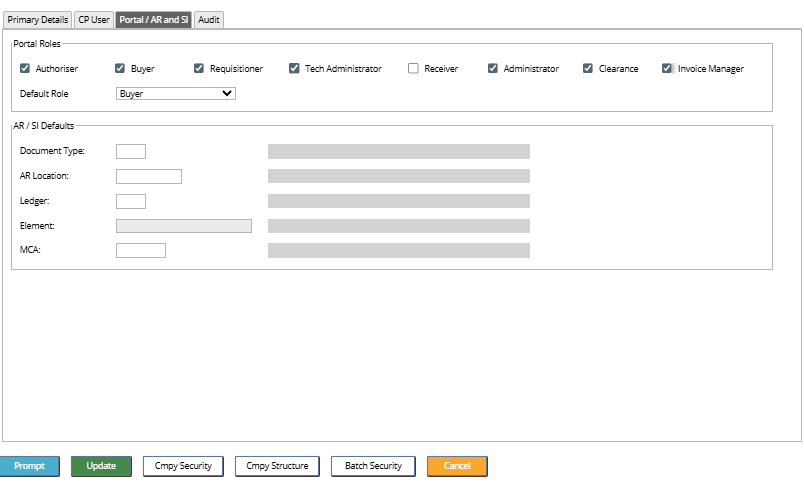Viewport: 804px width, 482px height.
Task: Click the MCA: label
Action: tap(30, 250)
